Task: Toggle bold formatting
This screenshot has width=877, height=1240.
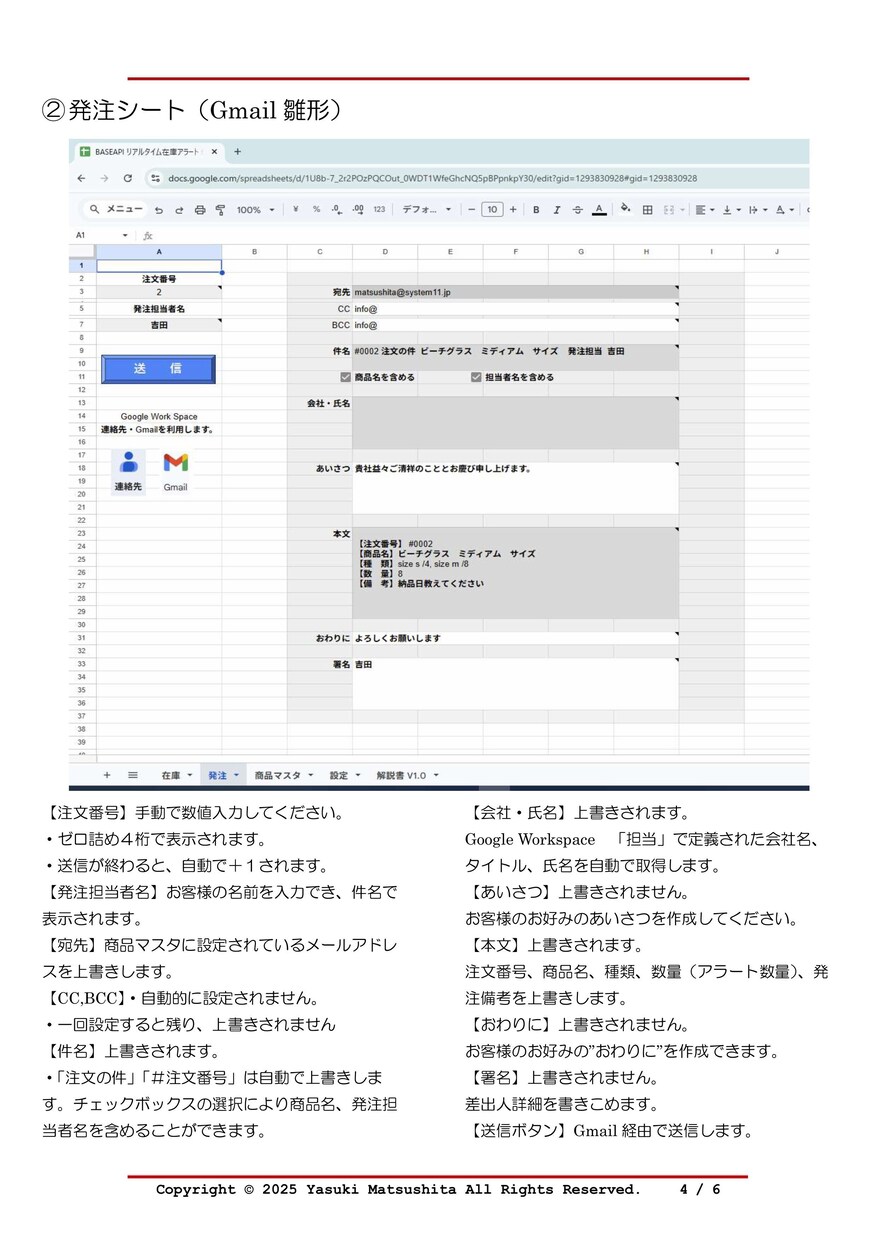Action: pyautogui.click(x=536, y=210)
